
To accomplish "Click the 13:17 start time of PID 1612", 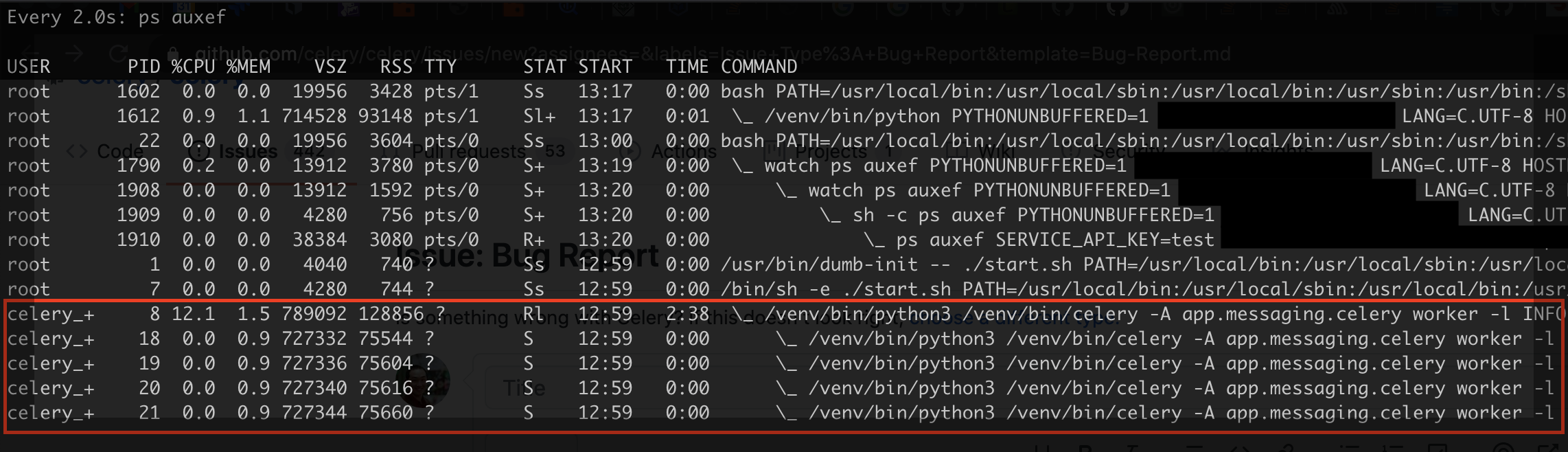I will [x=605, y=116].
